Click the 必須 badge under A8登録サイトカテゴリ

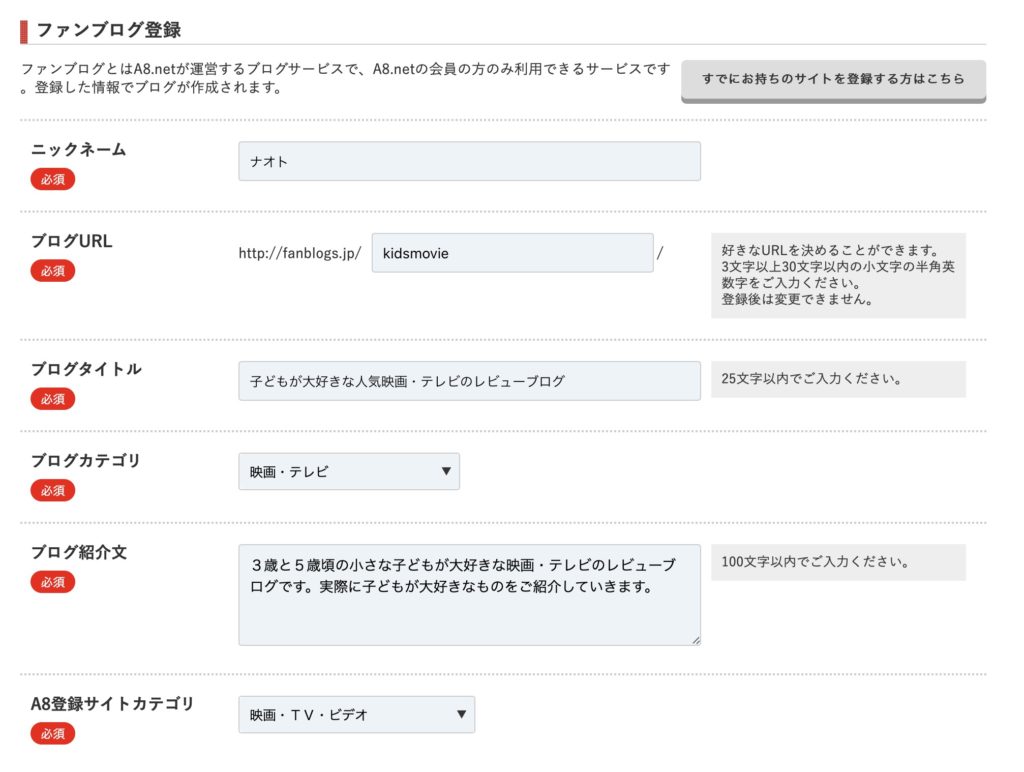[53, 733]
